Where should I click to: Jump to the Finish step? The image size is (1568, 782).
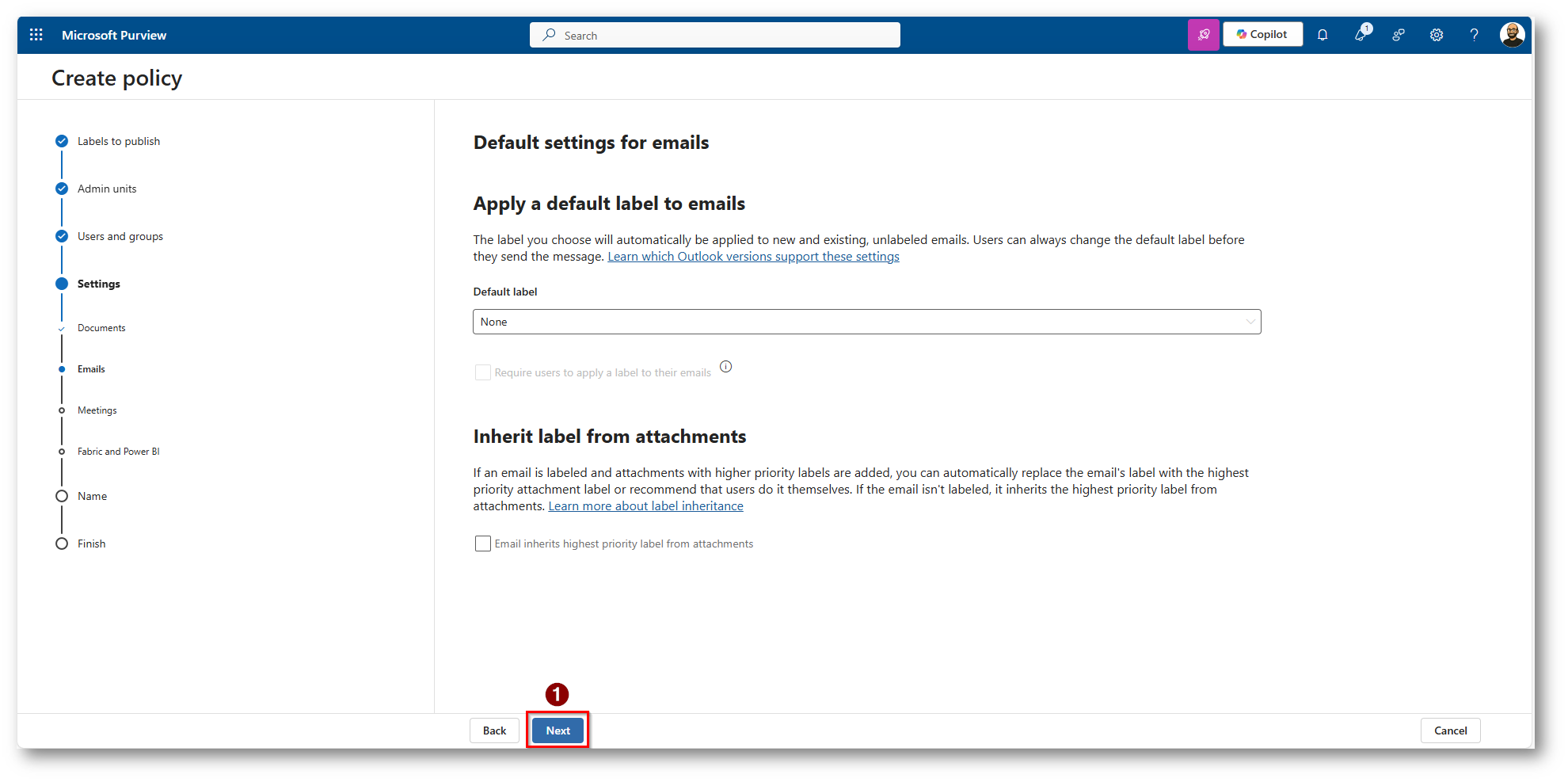(92, 544)
